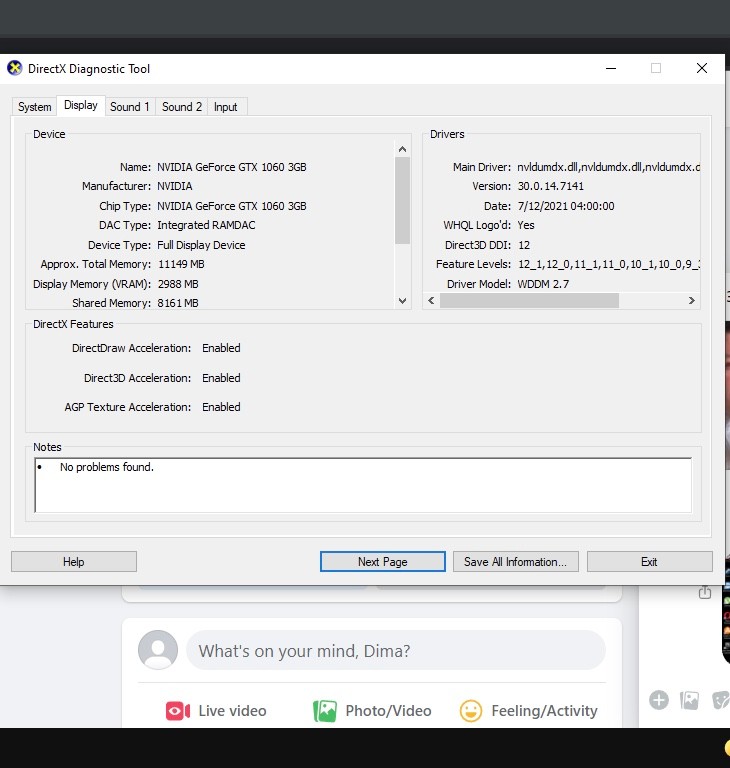The height and width of the screenshot is (768, 730).
Task: Click the Help button
Action: click(74, 561)
